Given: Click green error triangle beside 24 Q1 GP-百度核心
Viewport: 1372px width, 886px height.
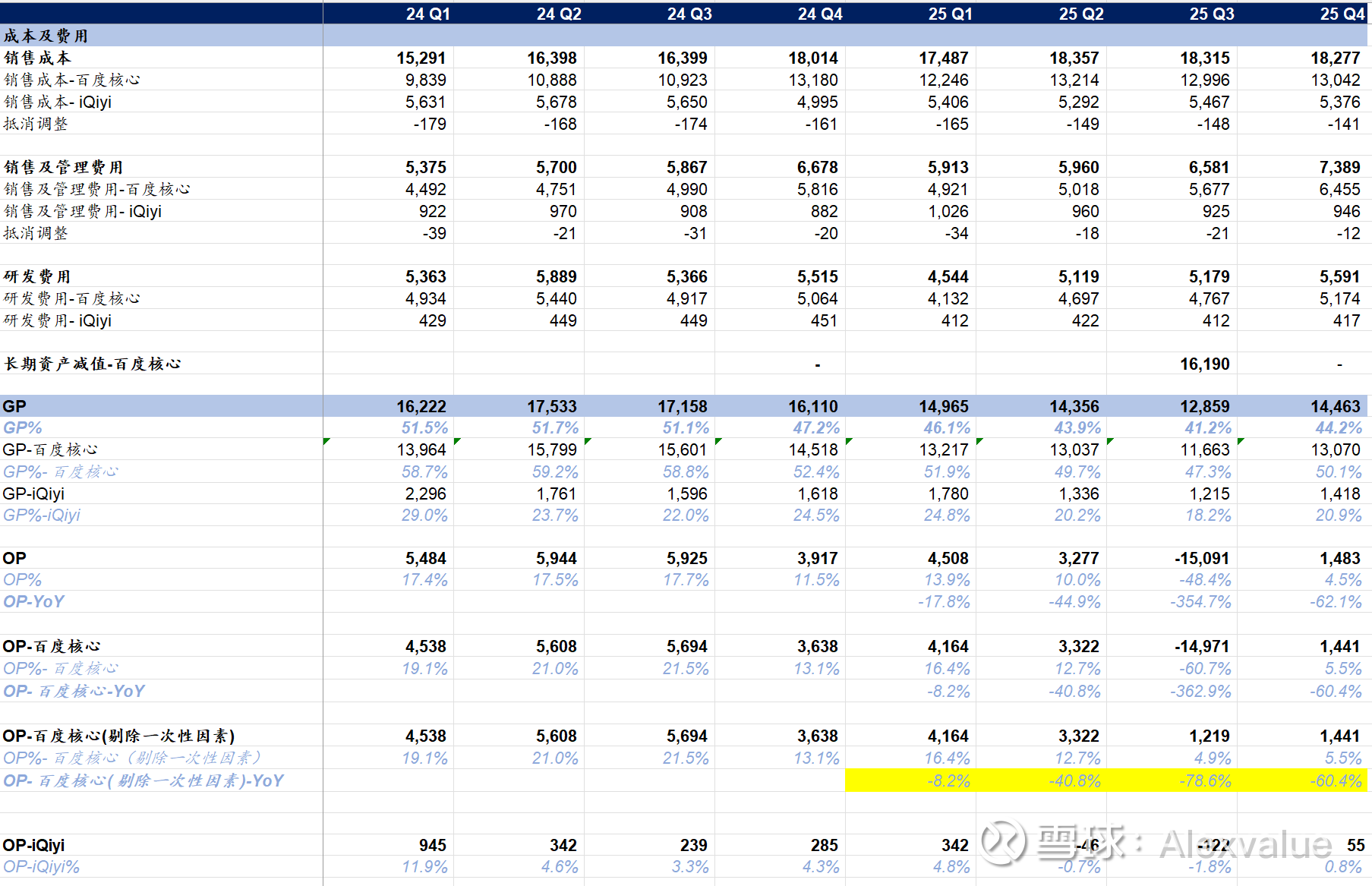Looking at the screenshot, I should tap(326, 441).
